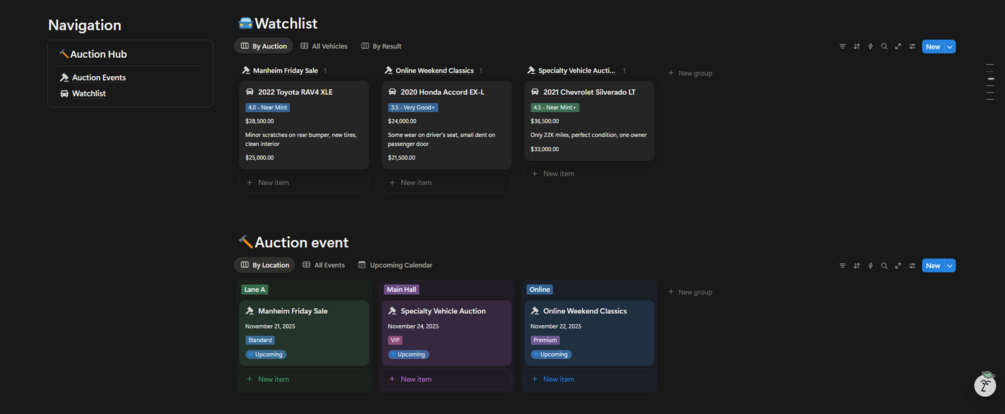Screen dimensions: 1005x414
Task: Switch to the By Result tab
Action: 381,46
